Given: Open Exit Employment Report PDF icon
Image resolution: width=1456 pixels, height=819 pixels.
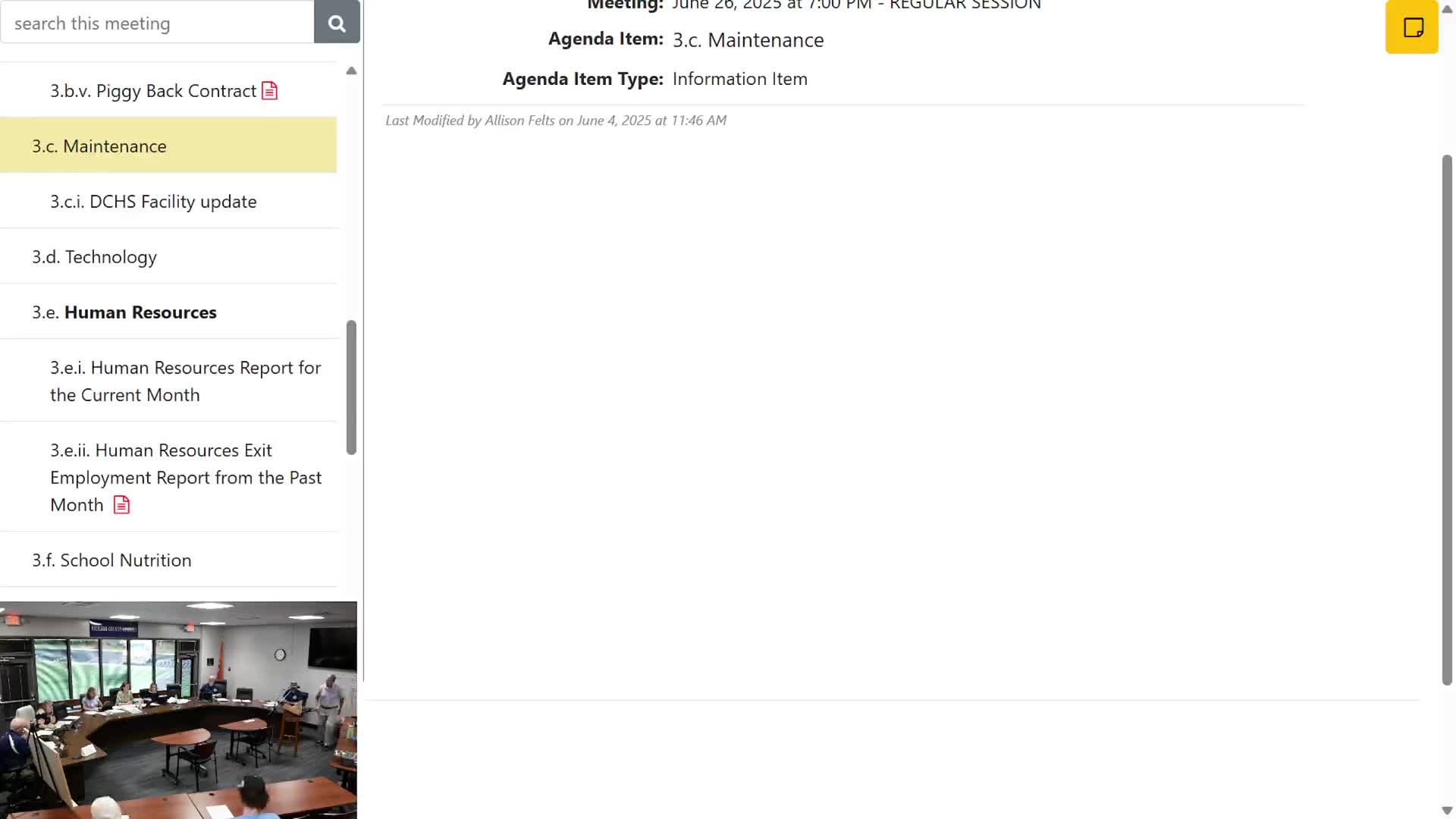Looking at the screenshot, I should click(x=121, y=505).
